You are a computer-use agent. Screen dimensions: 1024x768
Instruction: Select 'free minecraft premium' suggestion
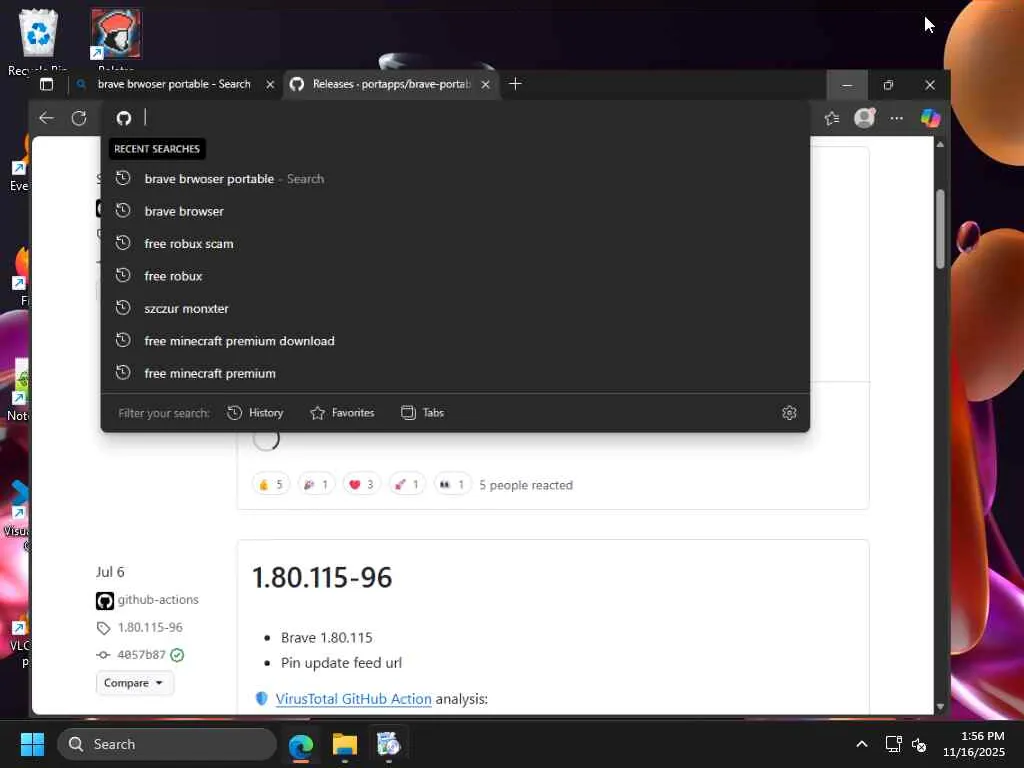[455, 374]
